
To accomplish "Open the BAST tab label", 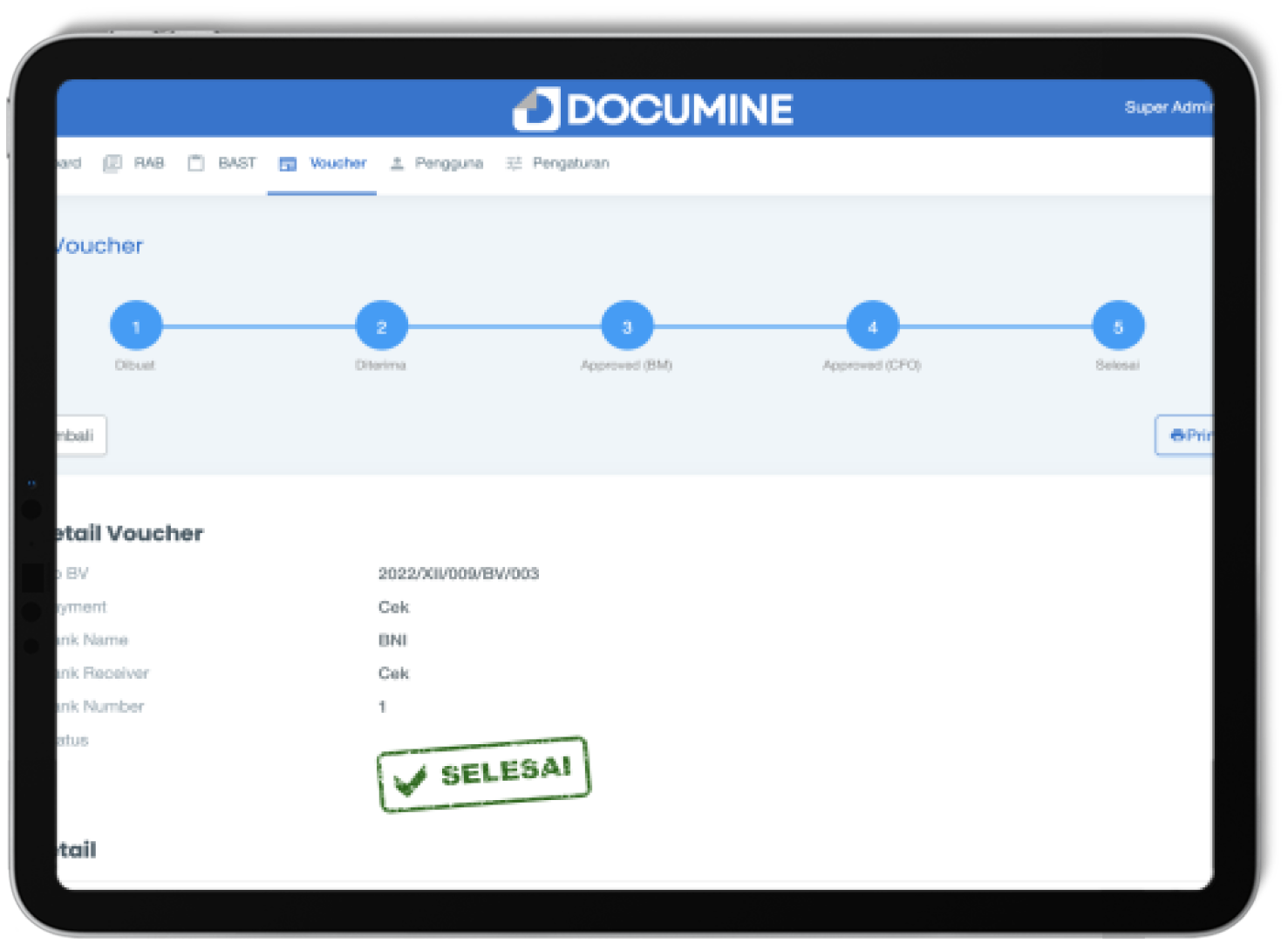I will [x=236, y=163].
